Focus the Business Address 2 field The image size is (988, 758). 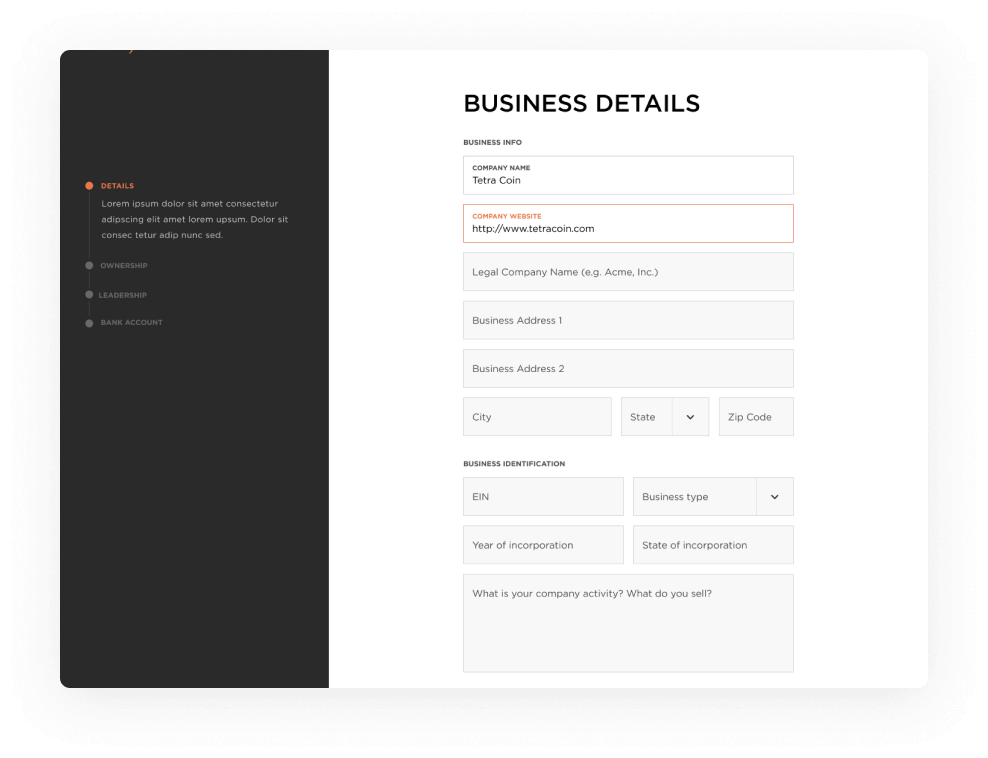(x=628, y=369)
